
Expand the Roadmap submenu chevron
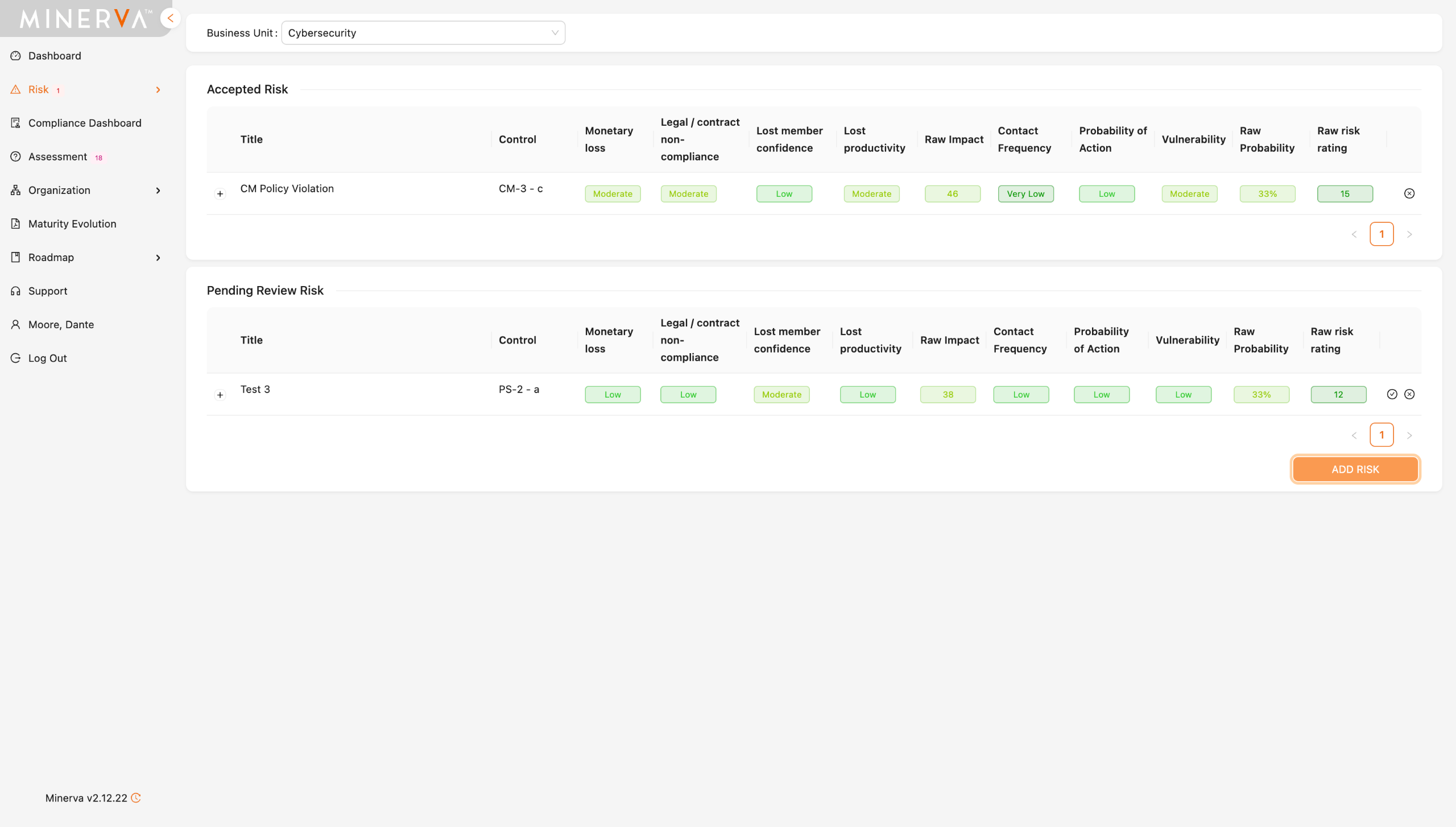[158, 257]
